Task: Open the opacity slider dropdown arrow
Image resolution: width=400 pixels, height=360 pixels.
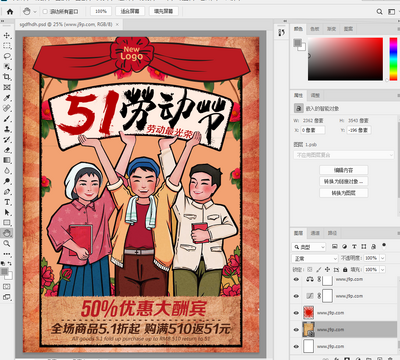Action: [x=383, y=258]
